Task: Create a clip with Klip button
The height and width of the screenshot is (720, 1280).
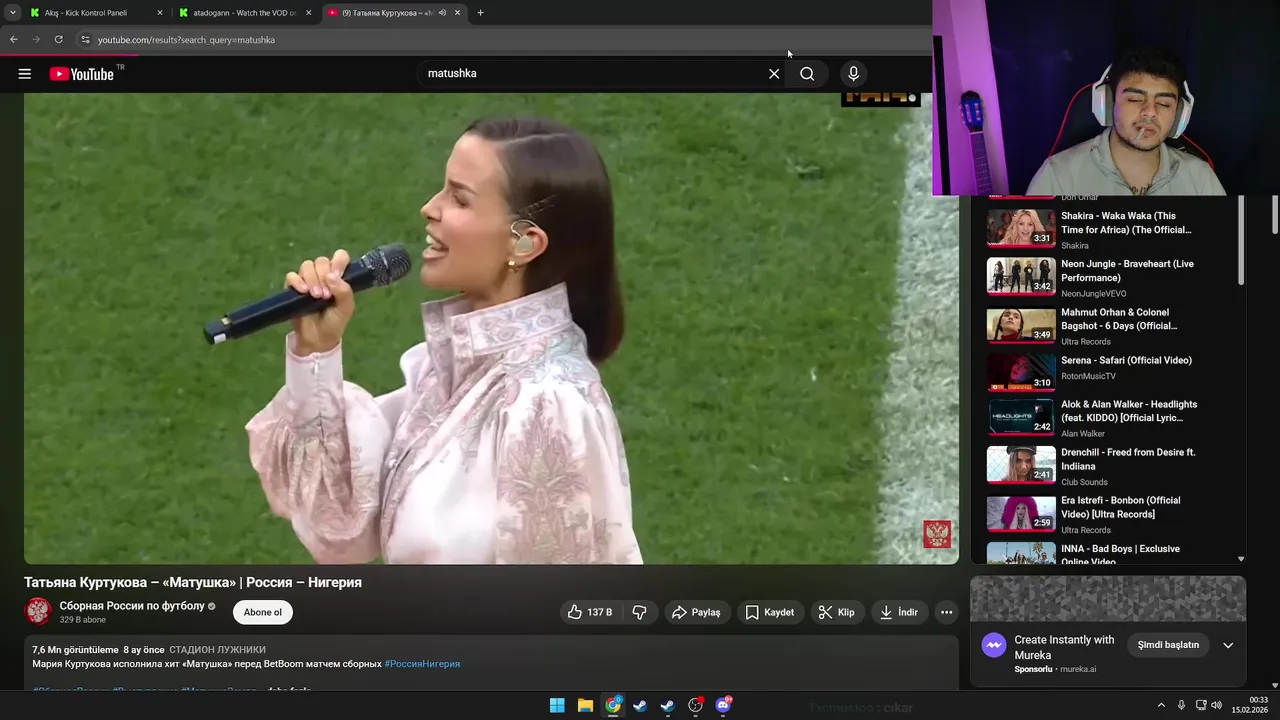Action: pos(836,612)
